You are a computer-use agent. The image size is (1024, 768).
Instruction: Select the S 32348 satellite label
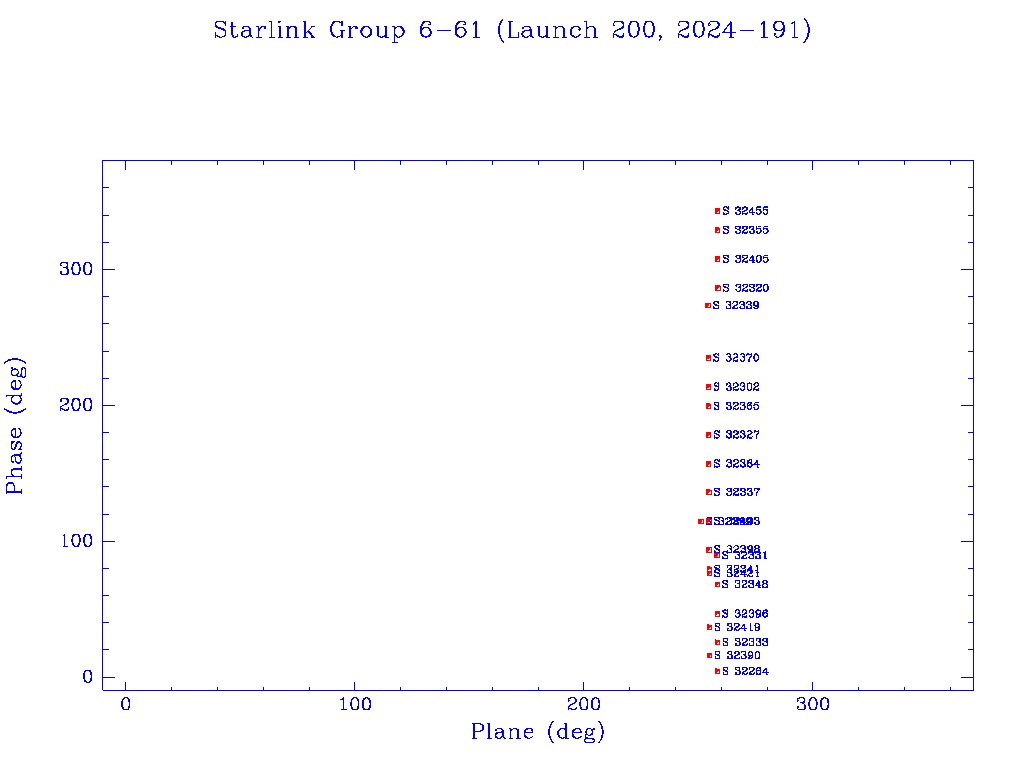point(745,584)
